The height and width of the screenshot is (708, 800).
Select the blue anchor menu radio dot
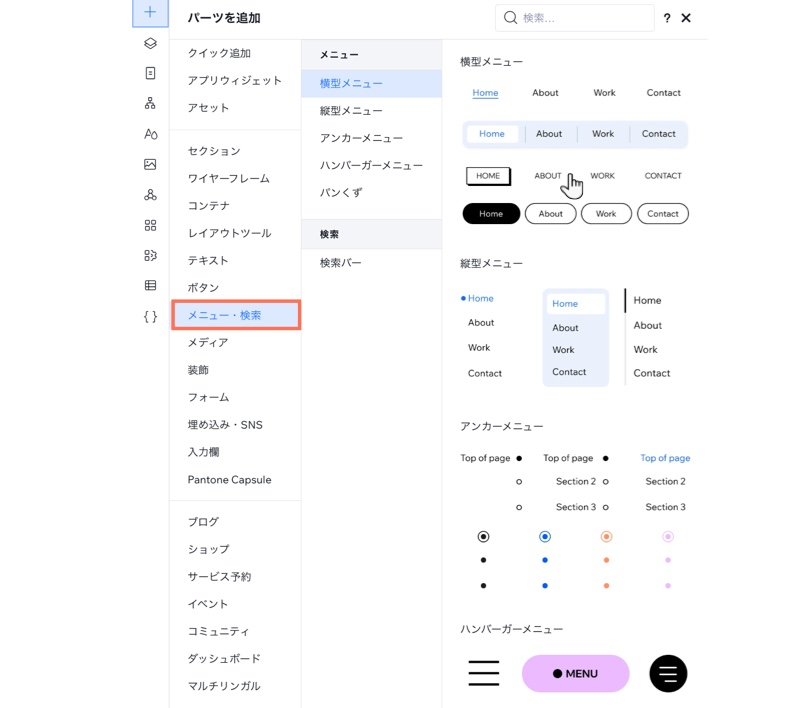544,536
